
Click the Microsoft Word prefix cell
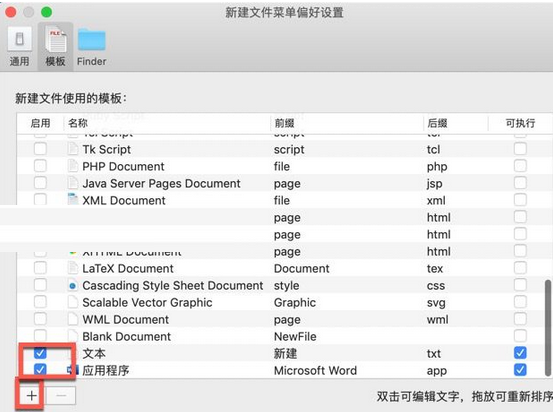point(315,370)
